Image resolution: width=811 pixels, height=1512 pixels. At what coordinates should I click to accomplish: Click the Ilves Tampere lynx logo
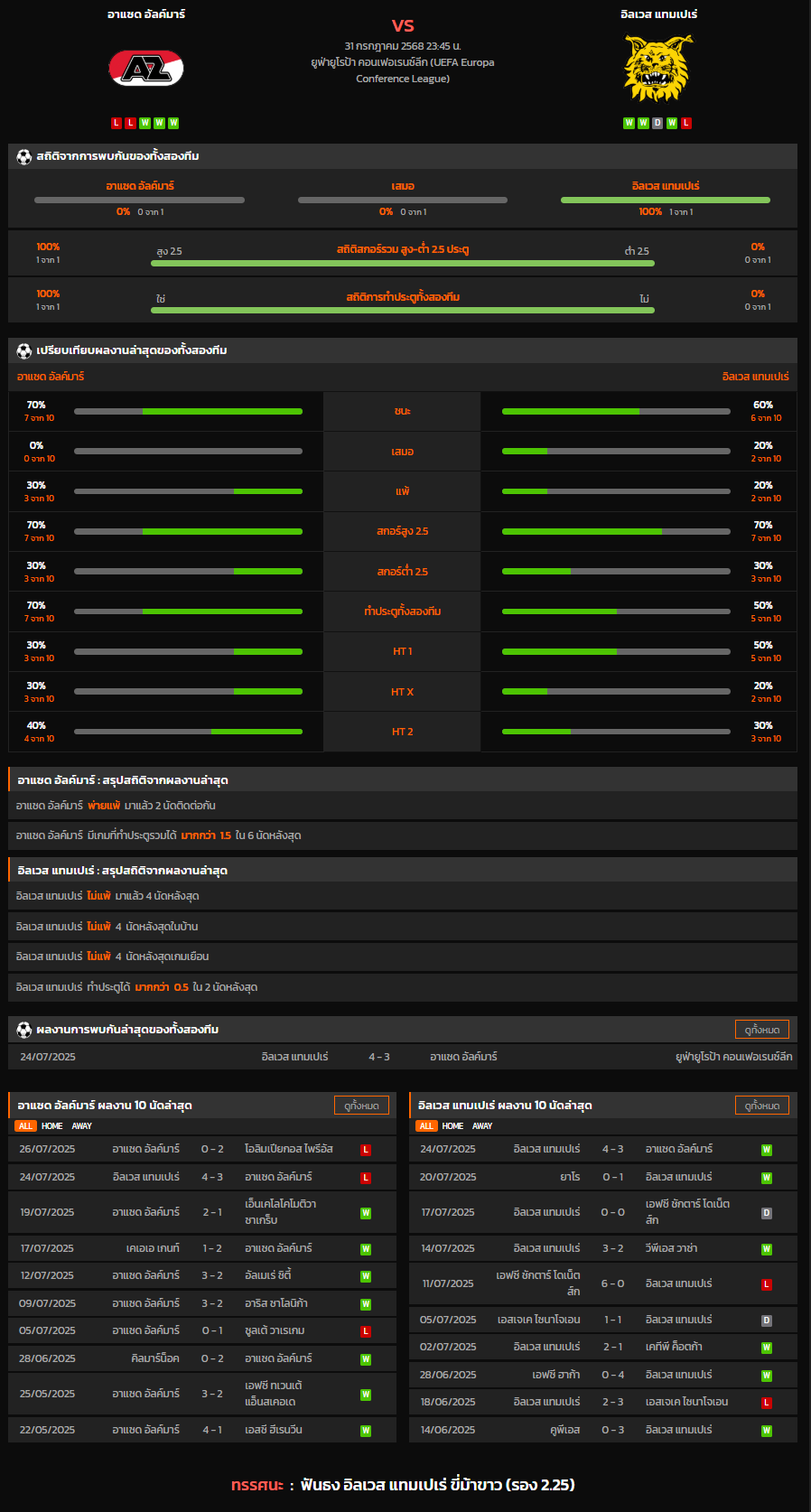[x=658, y=69]
